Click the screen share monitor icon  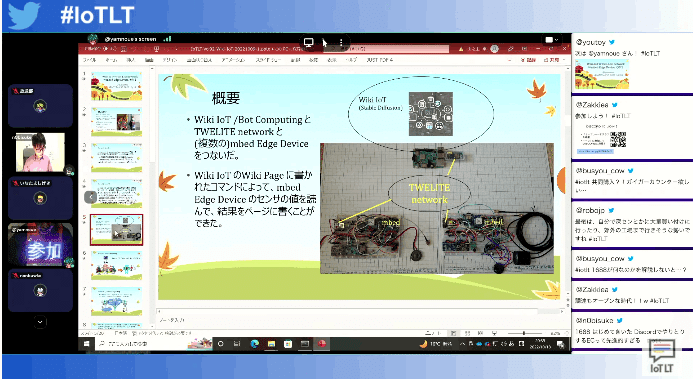click(308, 42)
